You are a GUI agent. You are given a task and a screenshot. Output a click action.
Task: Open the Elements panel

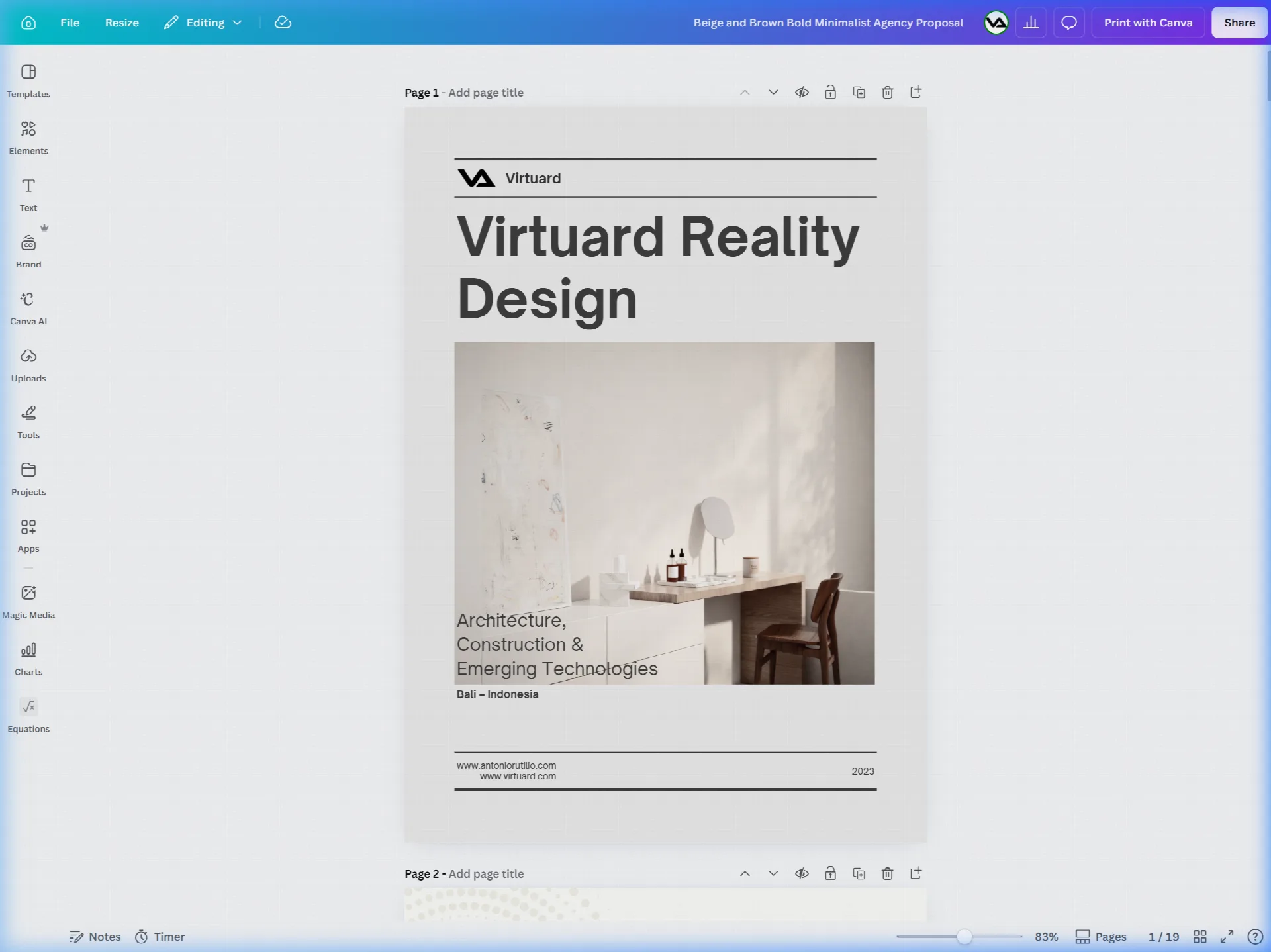(x=28, y=138)
